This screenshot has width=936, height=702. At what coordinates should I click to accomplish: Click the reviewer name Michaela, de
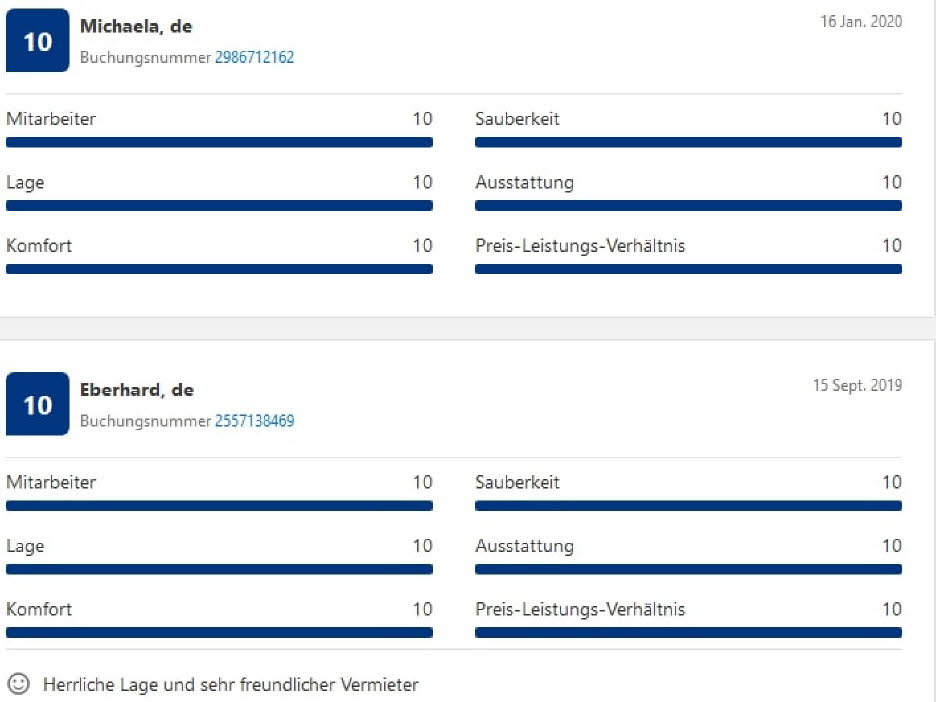coord(136,27)
